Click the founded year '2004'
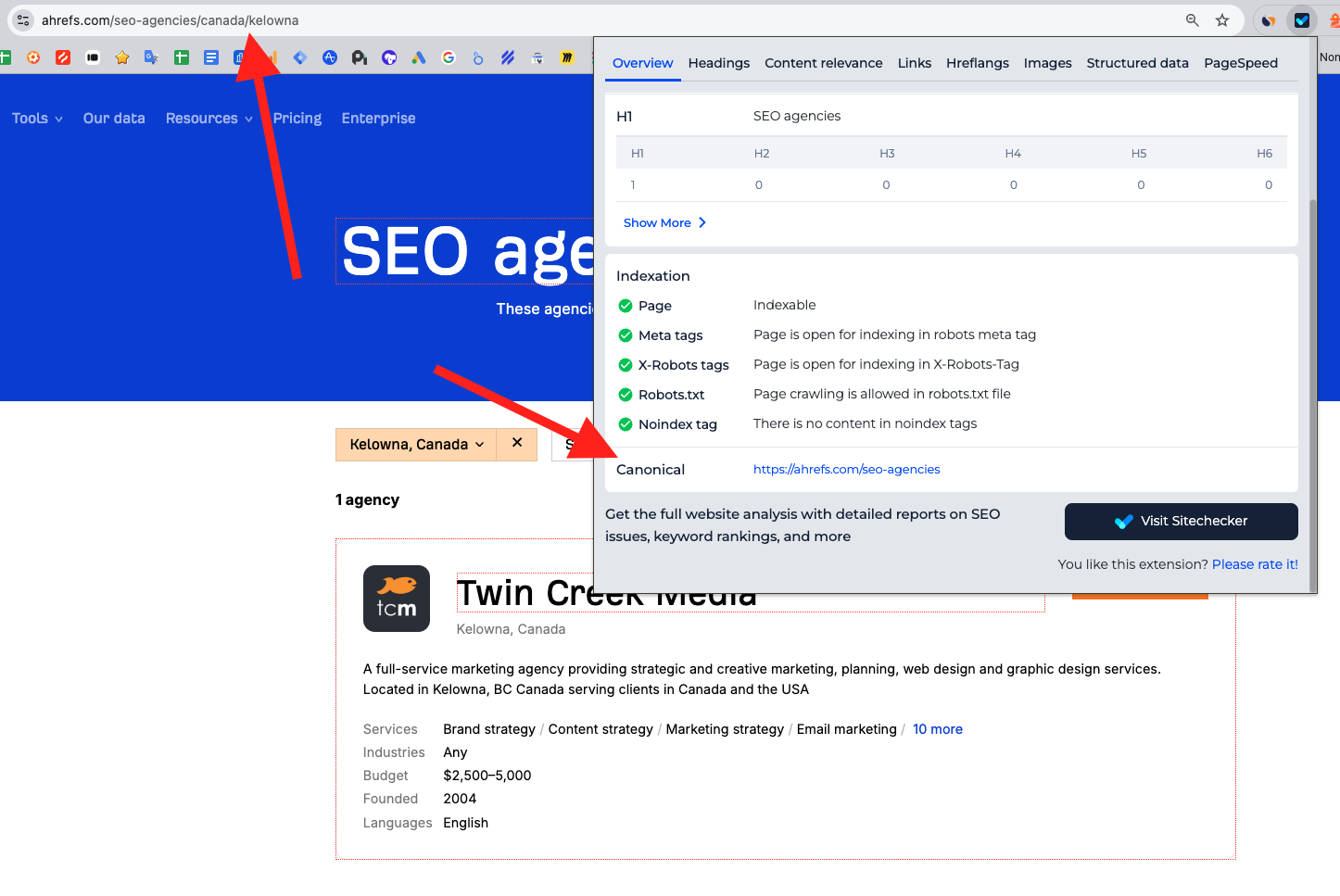This screenshot has height=896, width=1340. point(460,799)
